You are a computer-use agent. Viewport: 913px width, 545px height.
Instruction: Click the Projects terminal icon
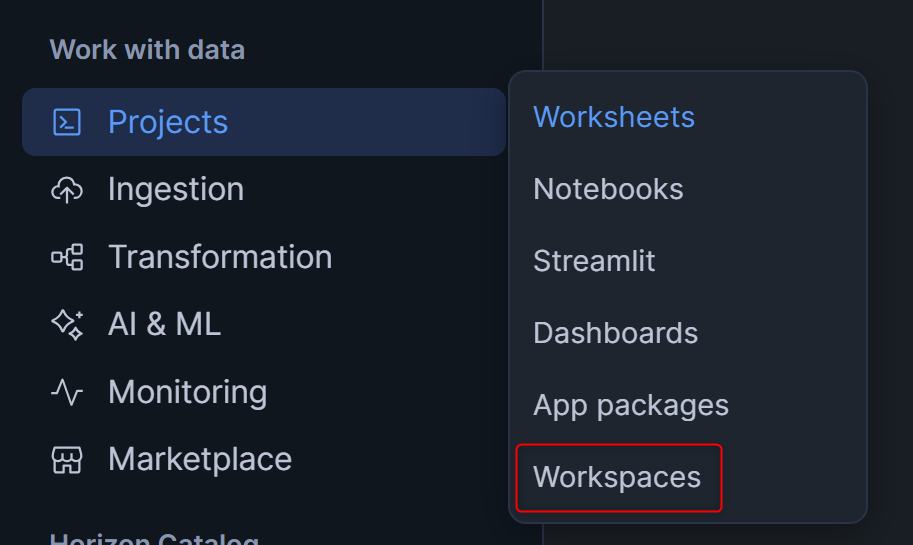pos(67,122)
